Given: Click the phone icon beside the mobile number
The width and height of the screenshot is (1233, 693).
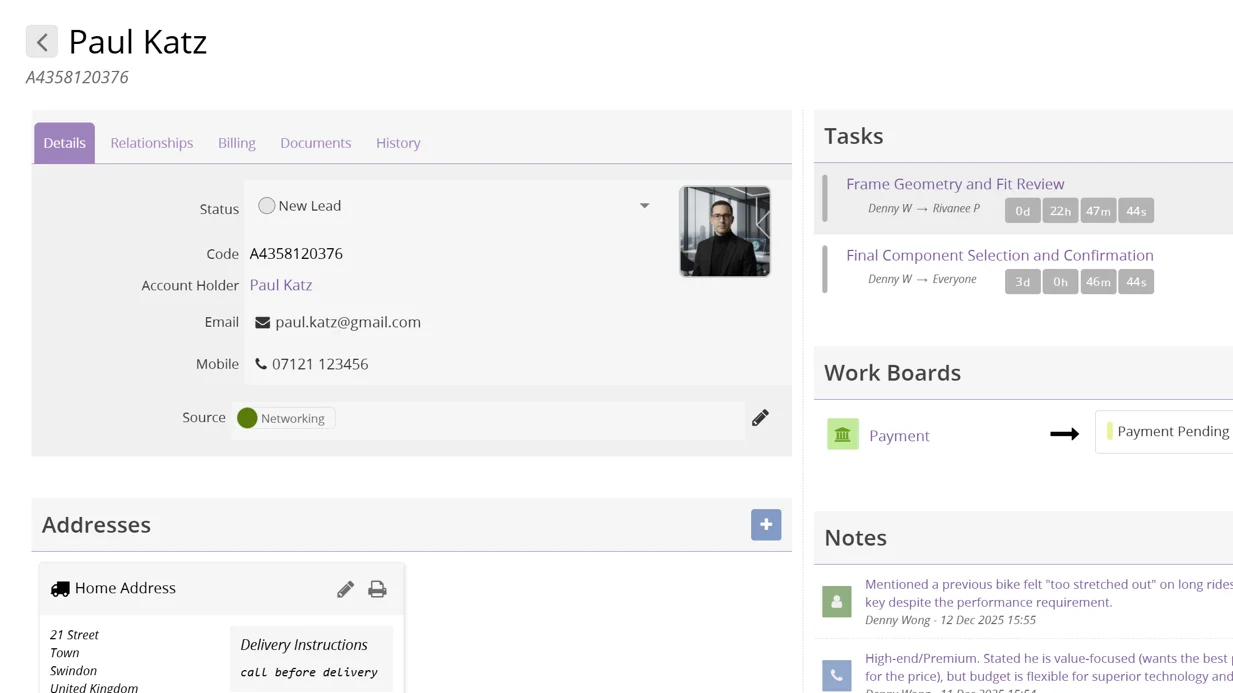Looking at the screenshot, I should [260, 364].
